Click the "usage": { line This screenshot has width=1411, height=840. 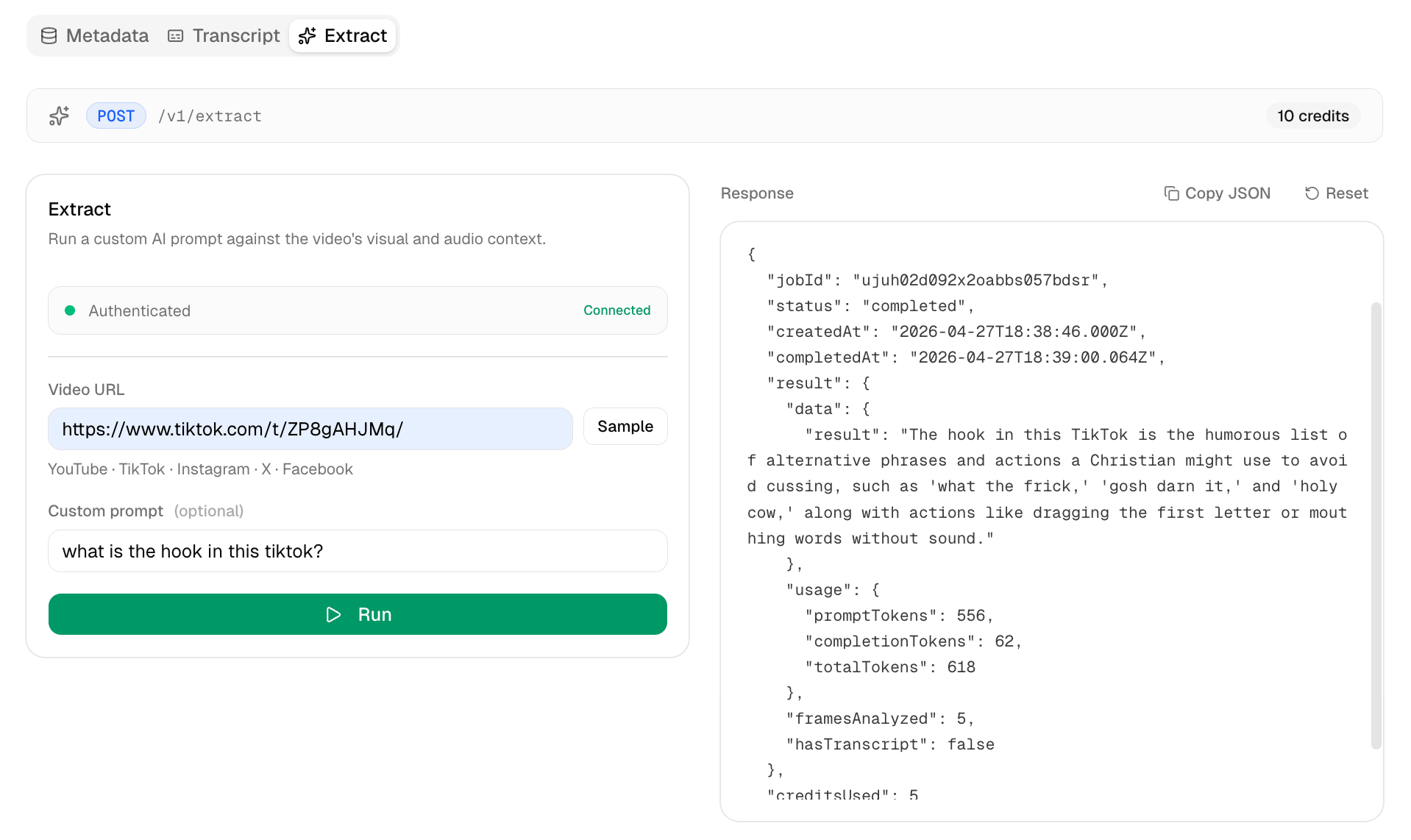pyautogui.click(x=833, y=590)
